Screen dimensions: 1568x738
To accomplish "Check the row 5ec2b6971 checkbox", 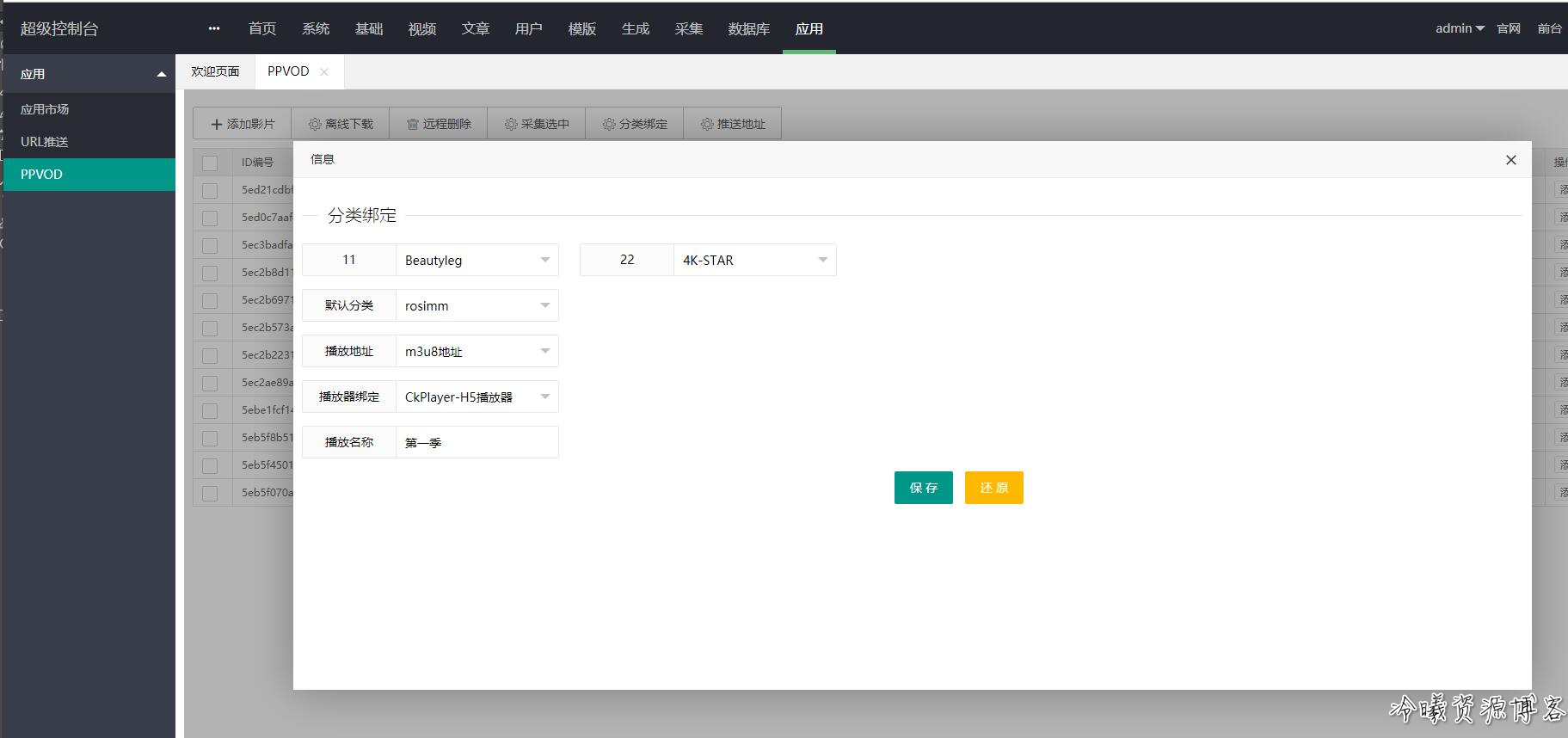I will point(210,300).
